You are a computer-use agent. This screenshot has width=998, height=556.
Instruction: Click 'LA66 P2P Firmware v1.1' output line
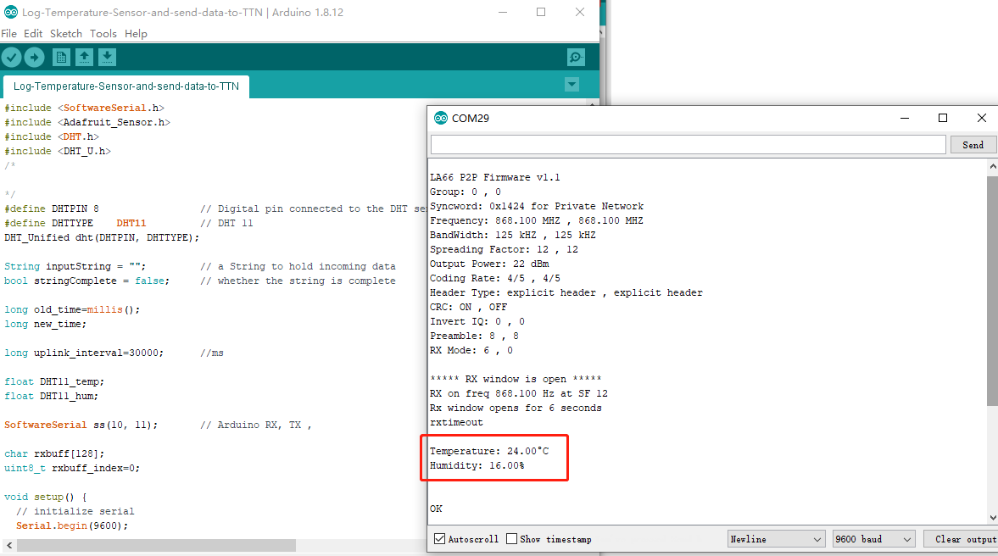pyautogui.click(x=495, y=177)
